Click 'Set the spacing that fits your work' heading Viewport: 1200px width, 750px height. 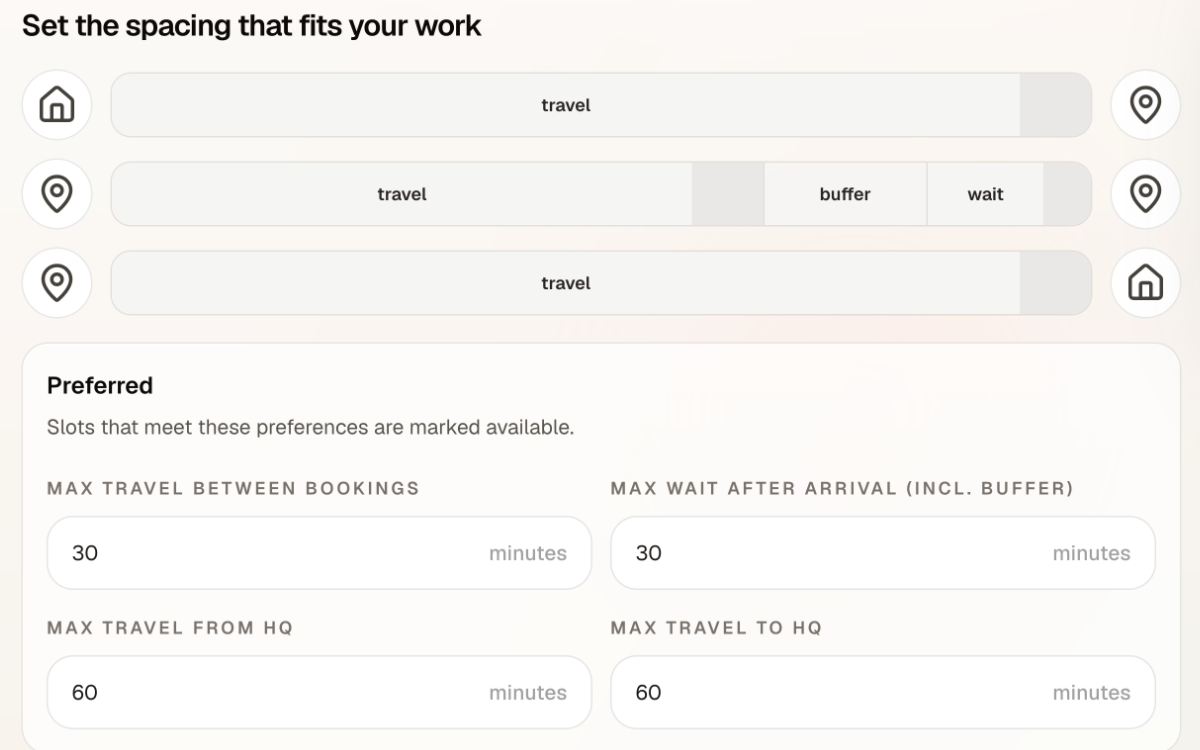[252, 26]
